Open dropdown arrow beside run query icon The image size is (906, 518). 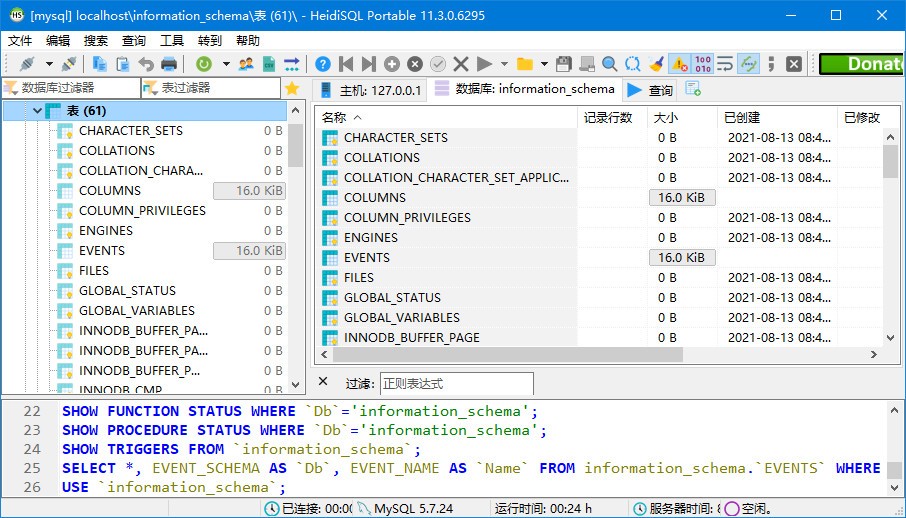(504, 64)
